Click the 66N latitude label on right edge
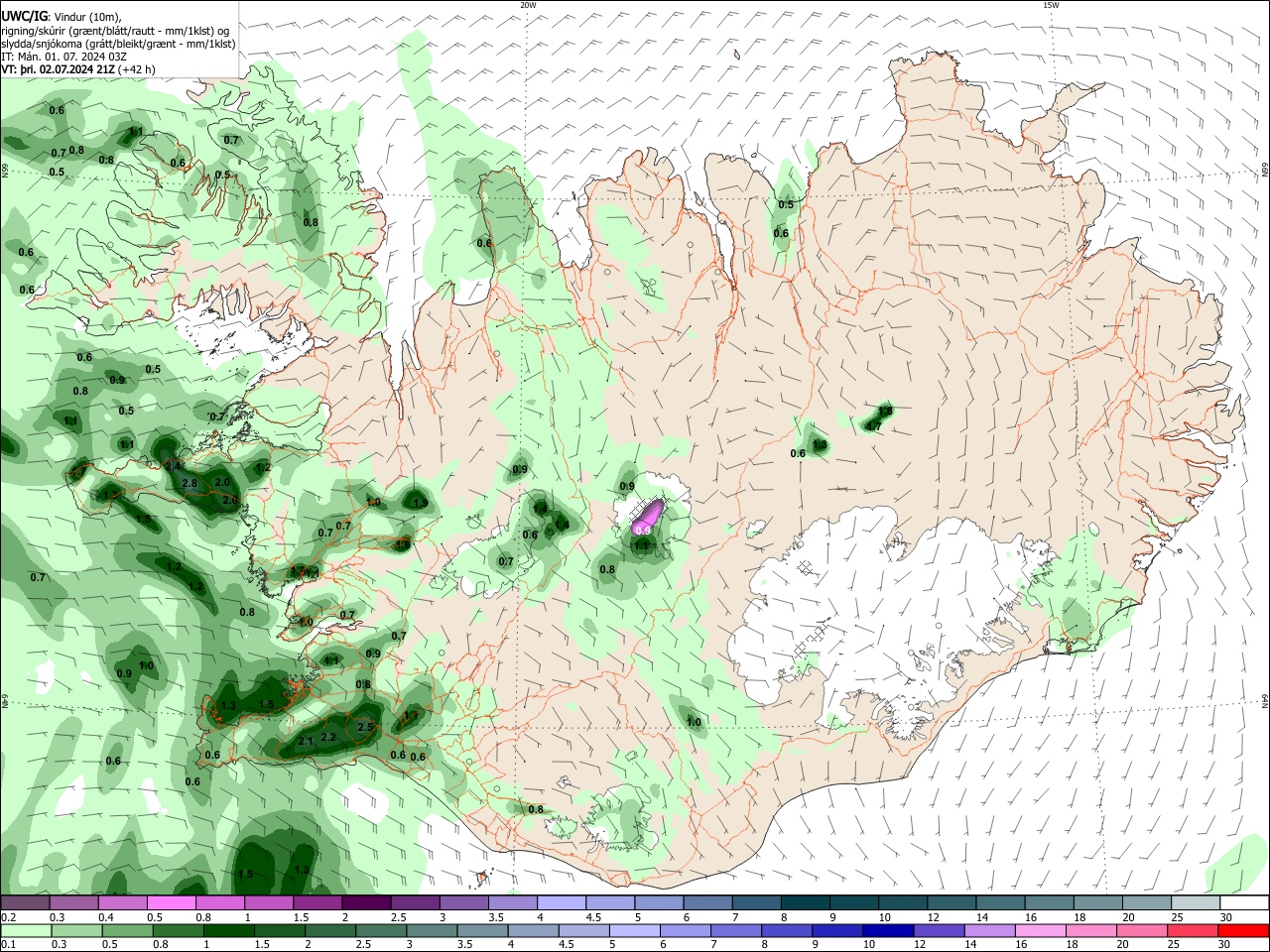The height and width of the screenshot is (952, 1270). coord(1265,172)
